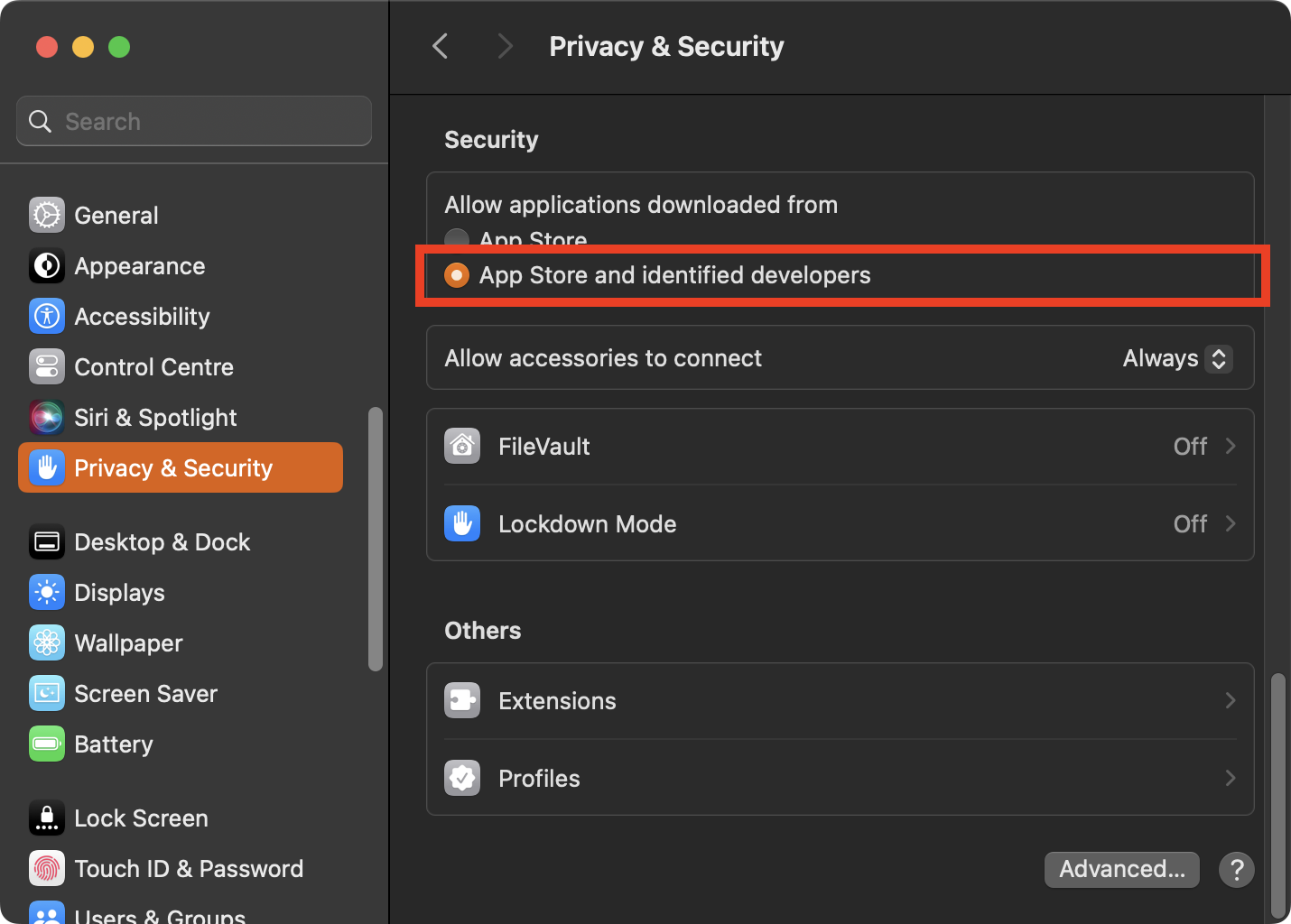The height and width of the screenshot is (924, 1291).
Task: Open Touch ID & Password settings
Action: [x=181, y=868]
